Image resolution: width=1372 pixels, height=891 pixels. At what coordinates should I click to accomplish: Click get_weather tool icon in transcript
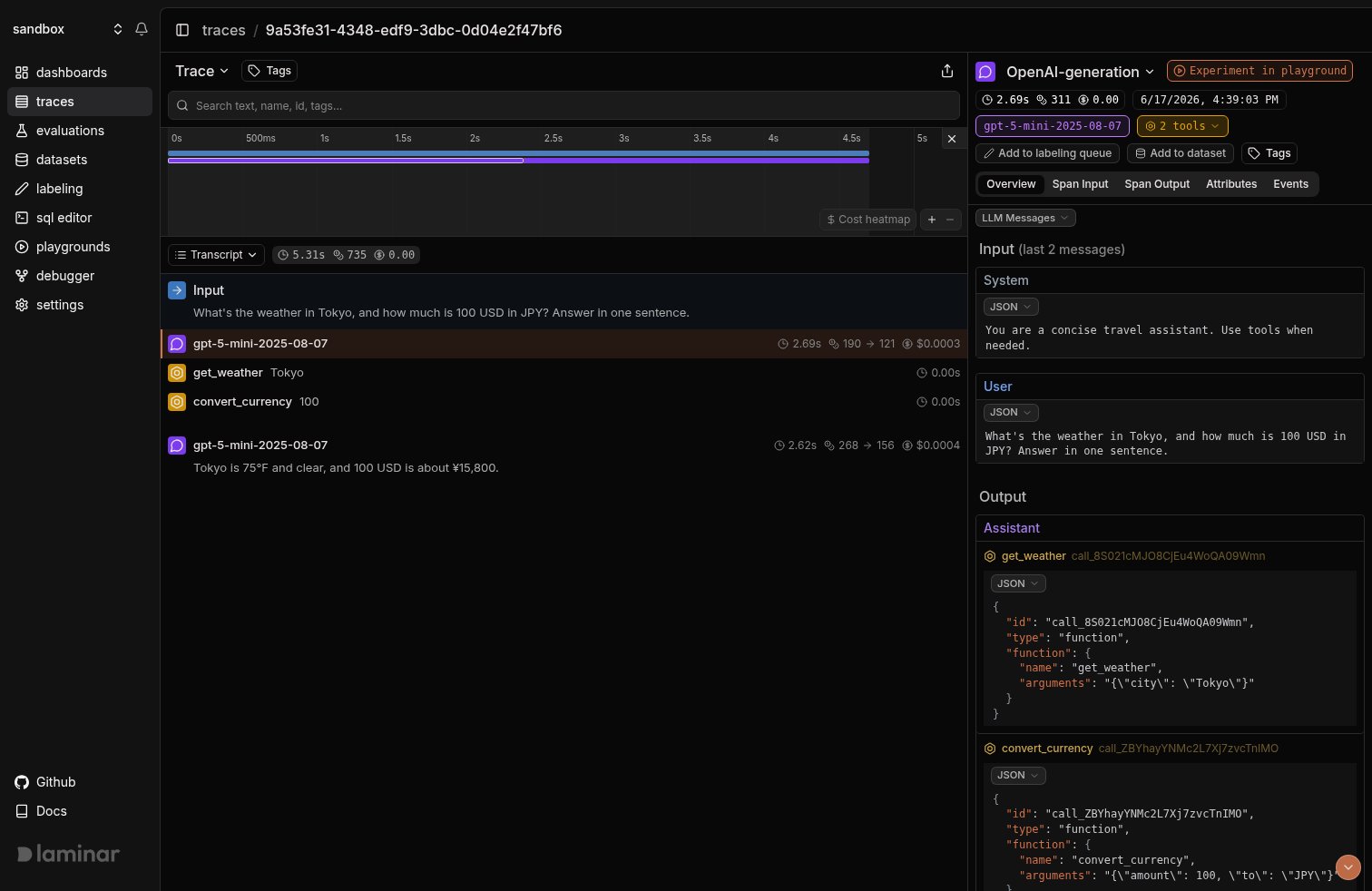point(177,373)
